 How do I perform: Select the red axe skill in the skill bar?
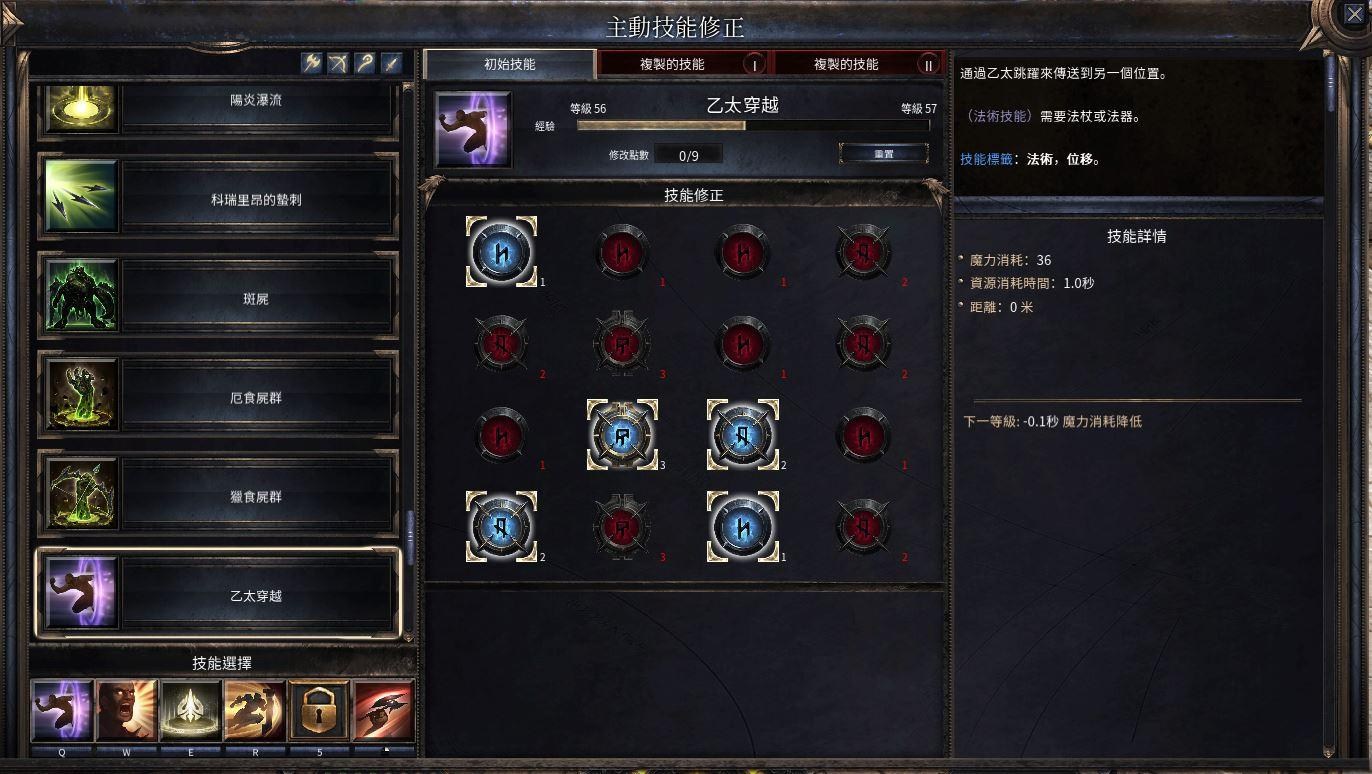(x=383, y=710)
